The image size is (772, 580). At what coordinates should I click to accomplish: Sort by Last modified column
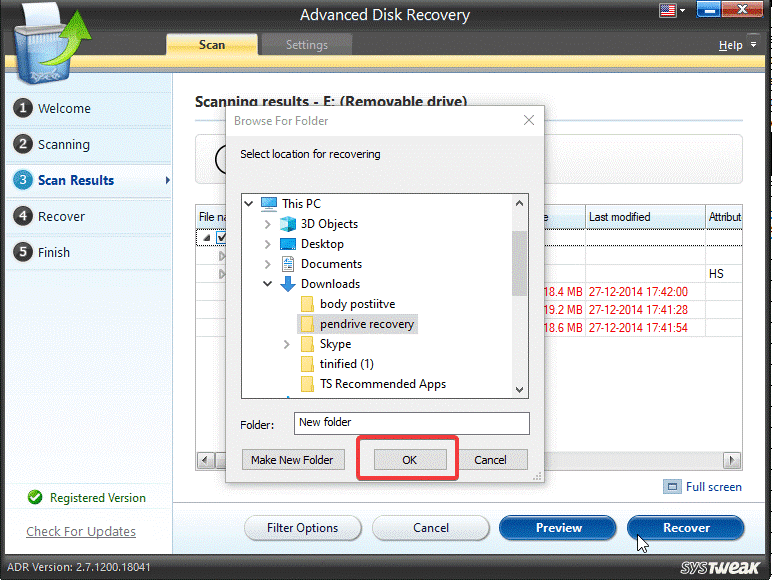point(645,217)
